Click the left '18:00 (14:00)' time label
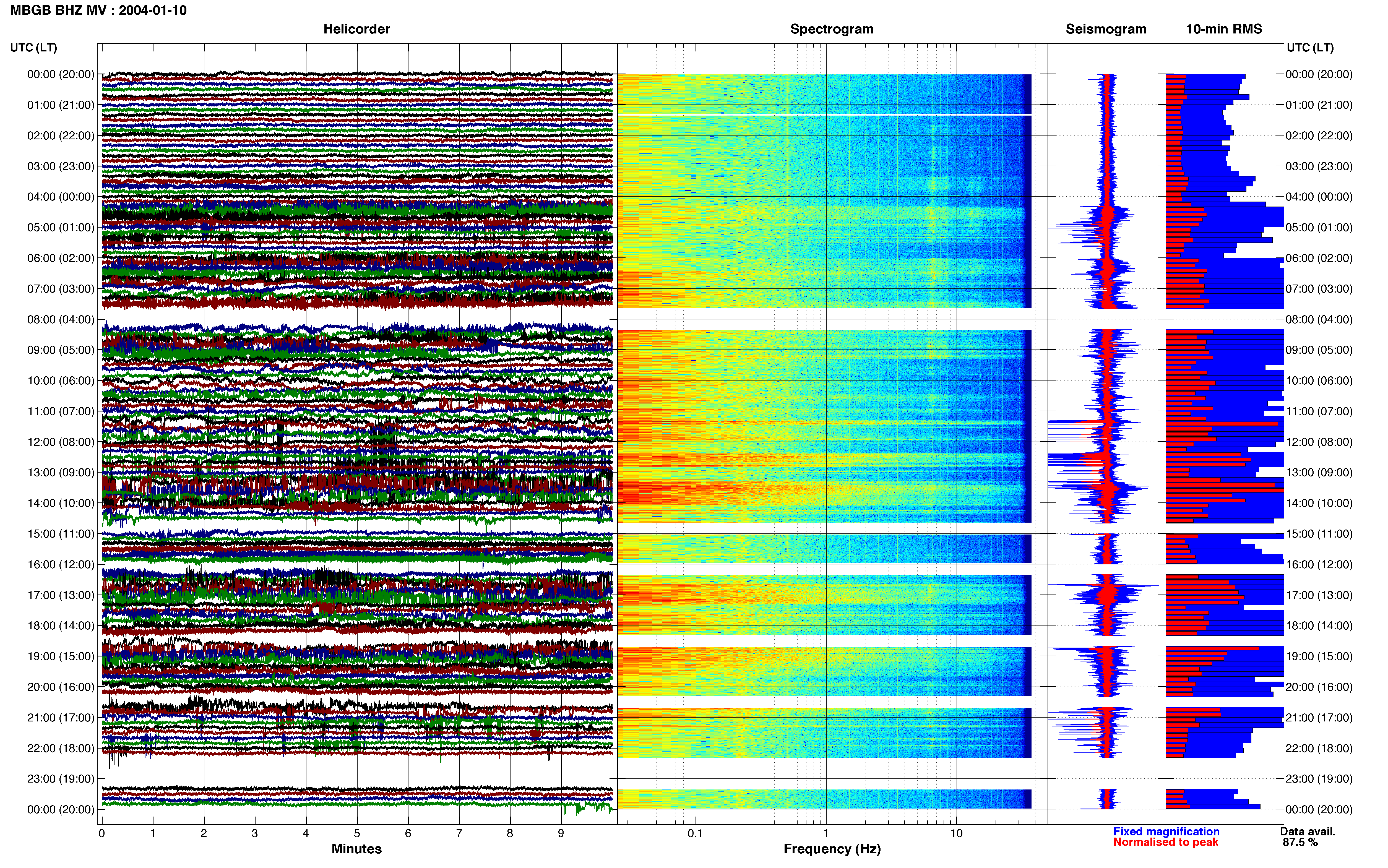Screen dimensions: 1388x868 pyautogui.click(x=61, y=625)
